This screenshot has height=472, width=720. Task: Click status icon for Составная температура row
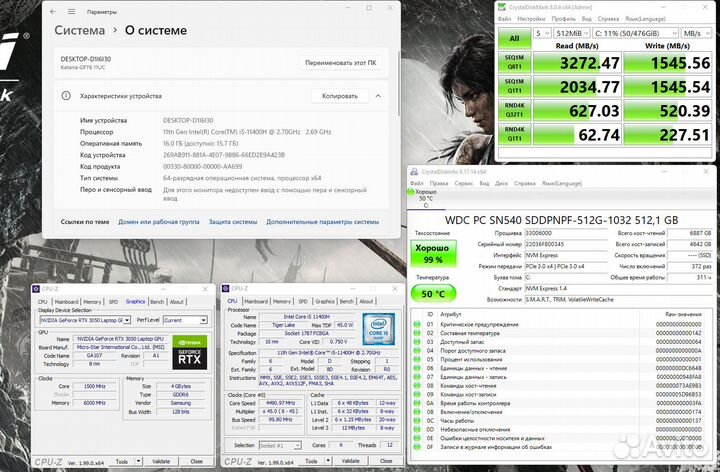click(x=417, y=333)
